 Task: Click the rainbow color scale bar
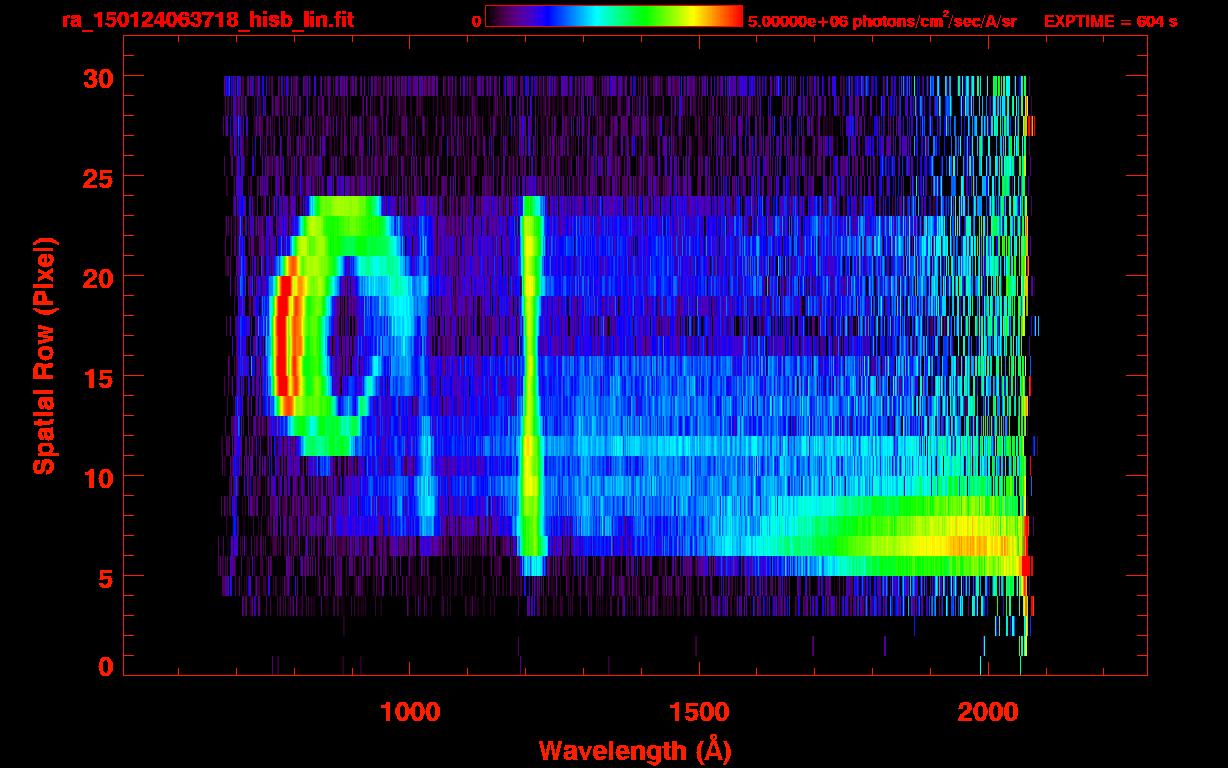614,16
